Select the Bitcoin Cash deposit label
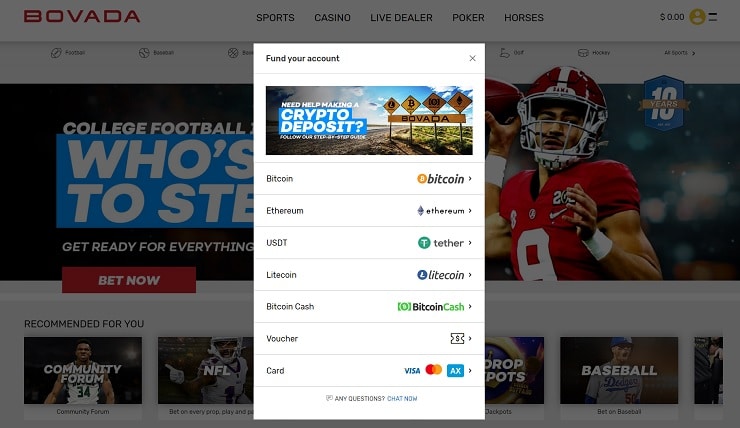The width and height of the screenshot is (740, 428). pyautogui.click(x=290, y=306)
